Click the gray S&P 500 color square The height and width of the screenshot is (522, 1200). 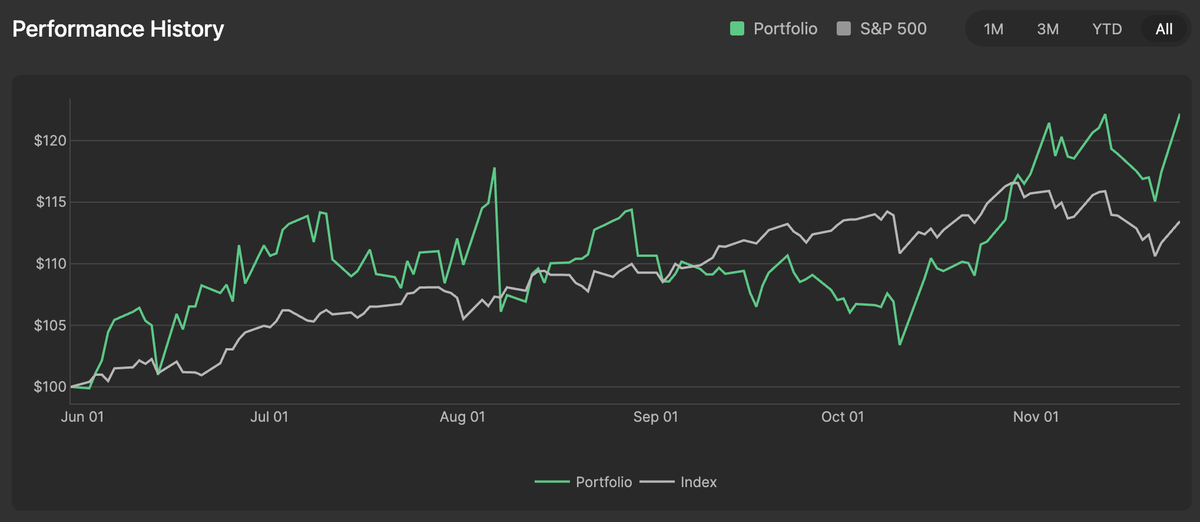coord(843,29)
